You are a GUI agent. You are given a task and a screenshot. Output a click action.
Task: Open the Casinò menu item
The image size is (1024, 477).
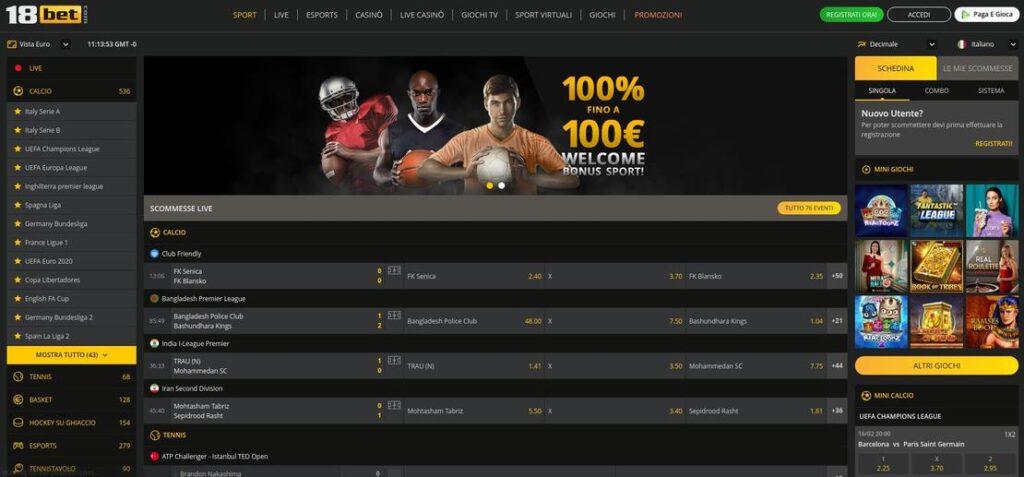(369, 15)
